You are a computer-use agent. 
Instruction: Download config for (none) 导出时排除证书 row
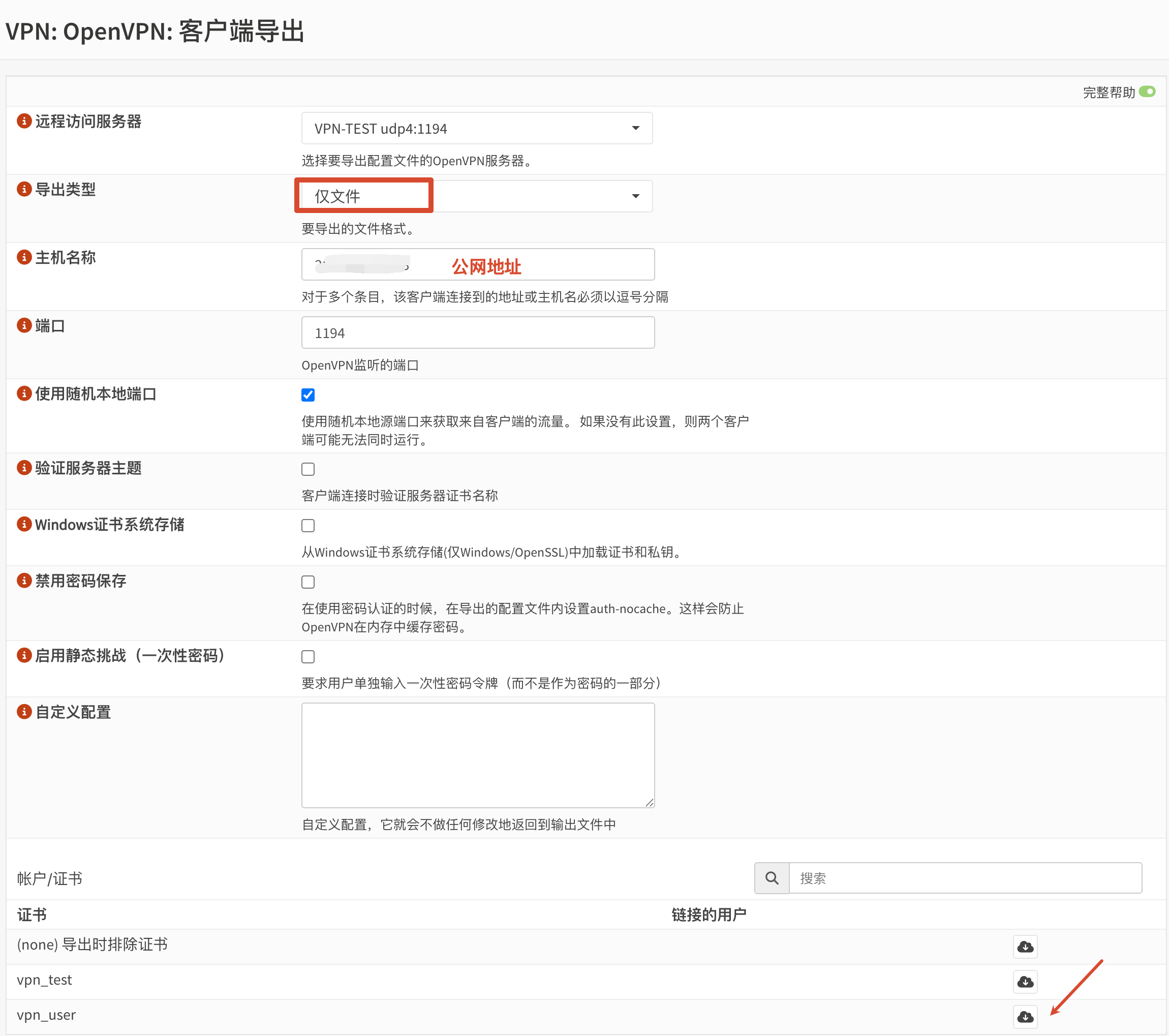[x=1025, y=947]
